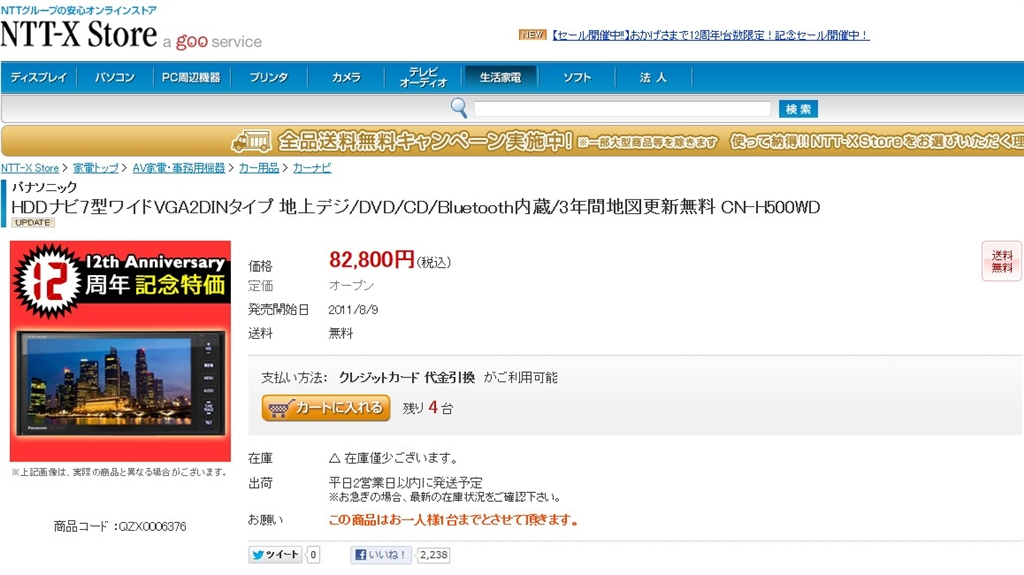The image size is (1024, 575).
Task: Click the Twitter ツイート button
Action: [275, 555]
